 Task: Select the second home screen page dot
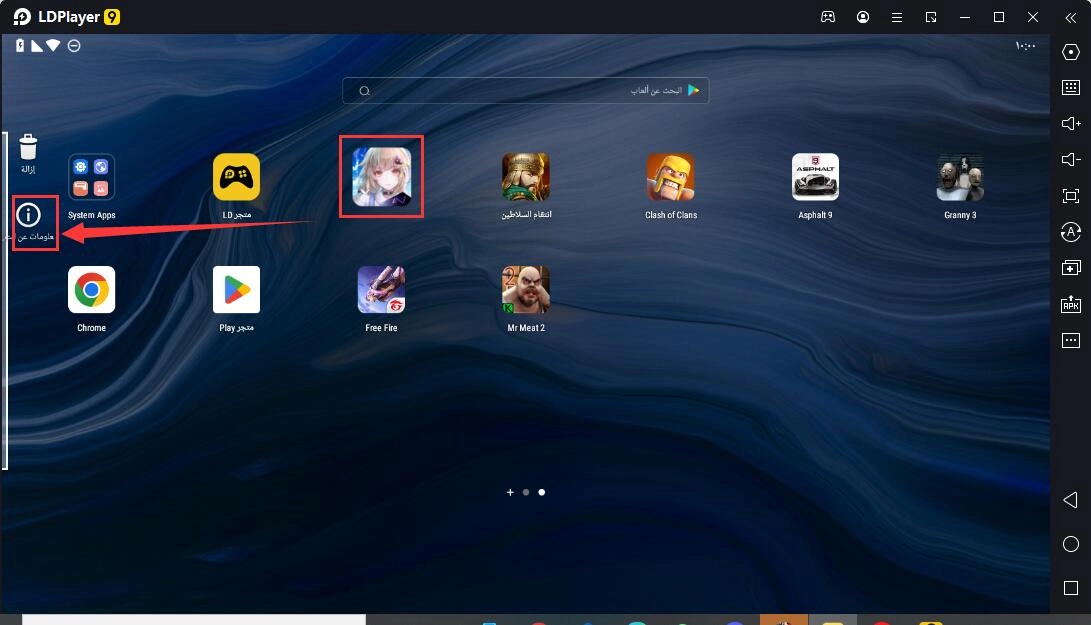click(541, 492)
